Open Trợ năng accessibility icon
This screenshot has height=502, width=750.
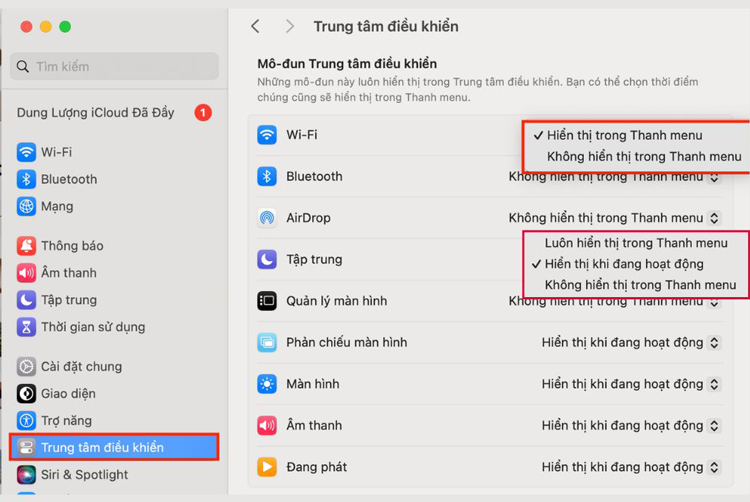click(26, 421)
